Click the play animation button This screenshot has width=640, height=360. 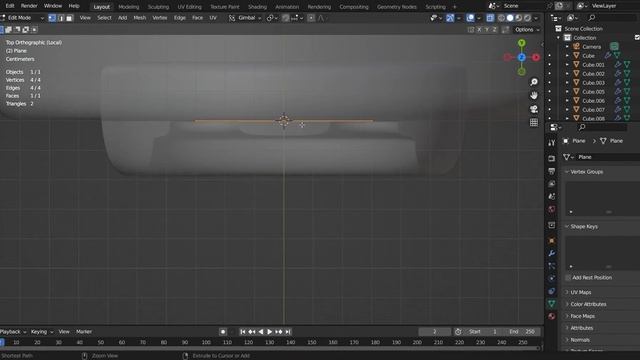click(x=269, y=332)
